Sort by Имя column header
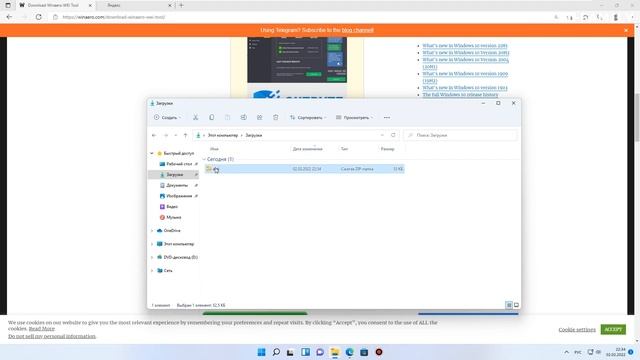The width and height of the screenshot is (640, 360). coord(214,149)
